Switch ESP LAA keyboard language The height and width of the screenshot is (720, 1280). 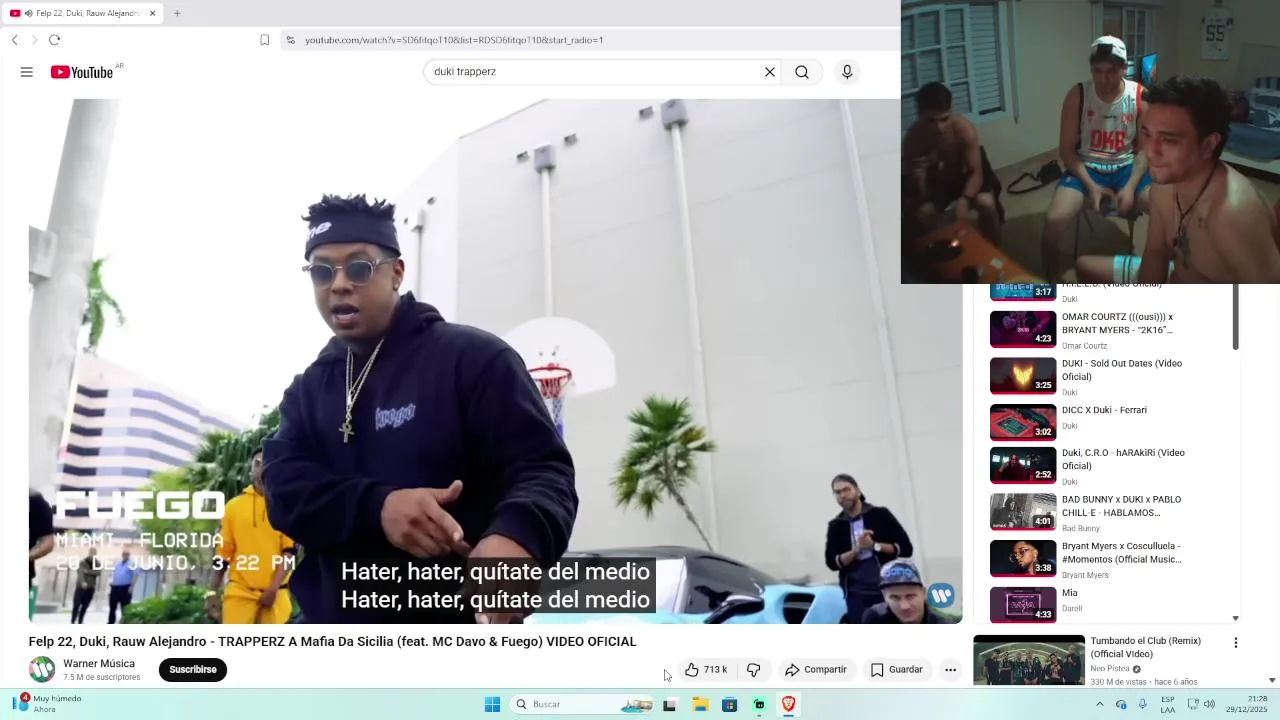1168,704
